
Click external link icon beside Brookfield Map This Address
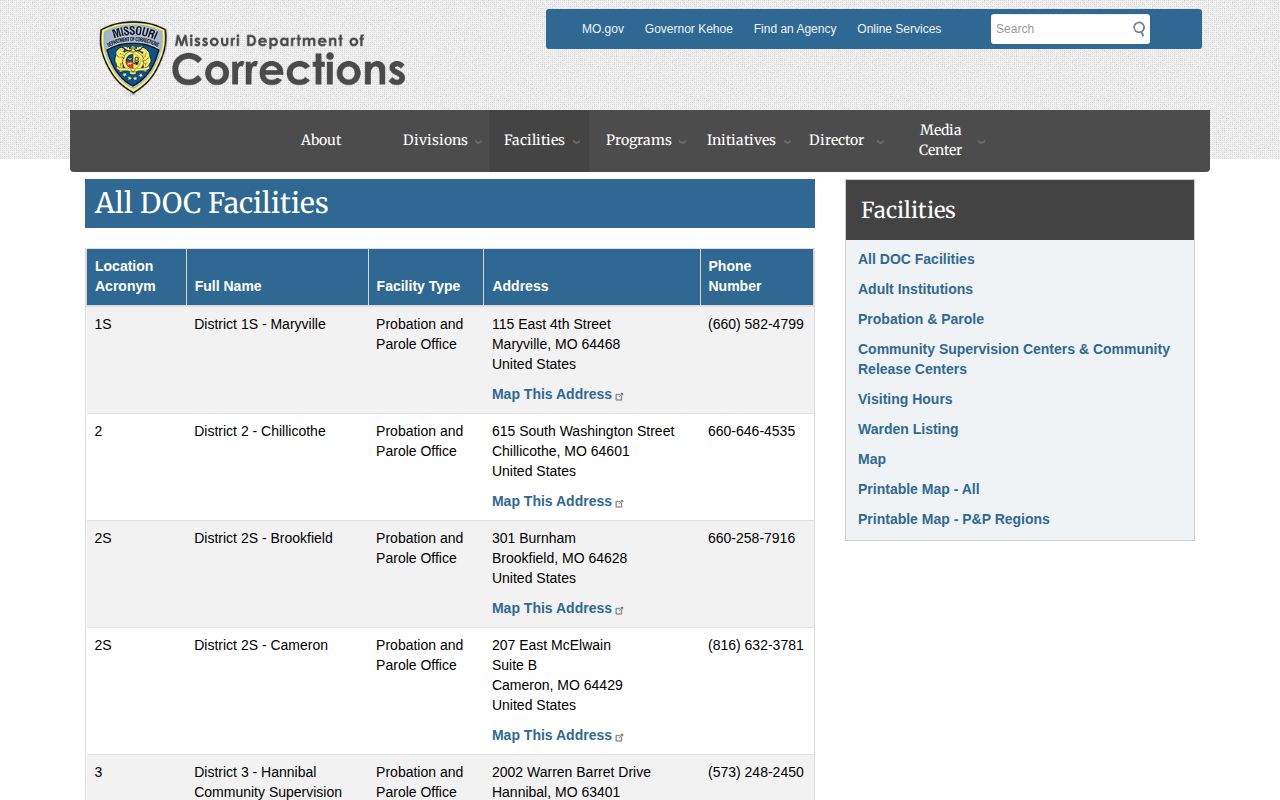(619, 610)
